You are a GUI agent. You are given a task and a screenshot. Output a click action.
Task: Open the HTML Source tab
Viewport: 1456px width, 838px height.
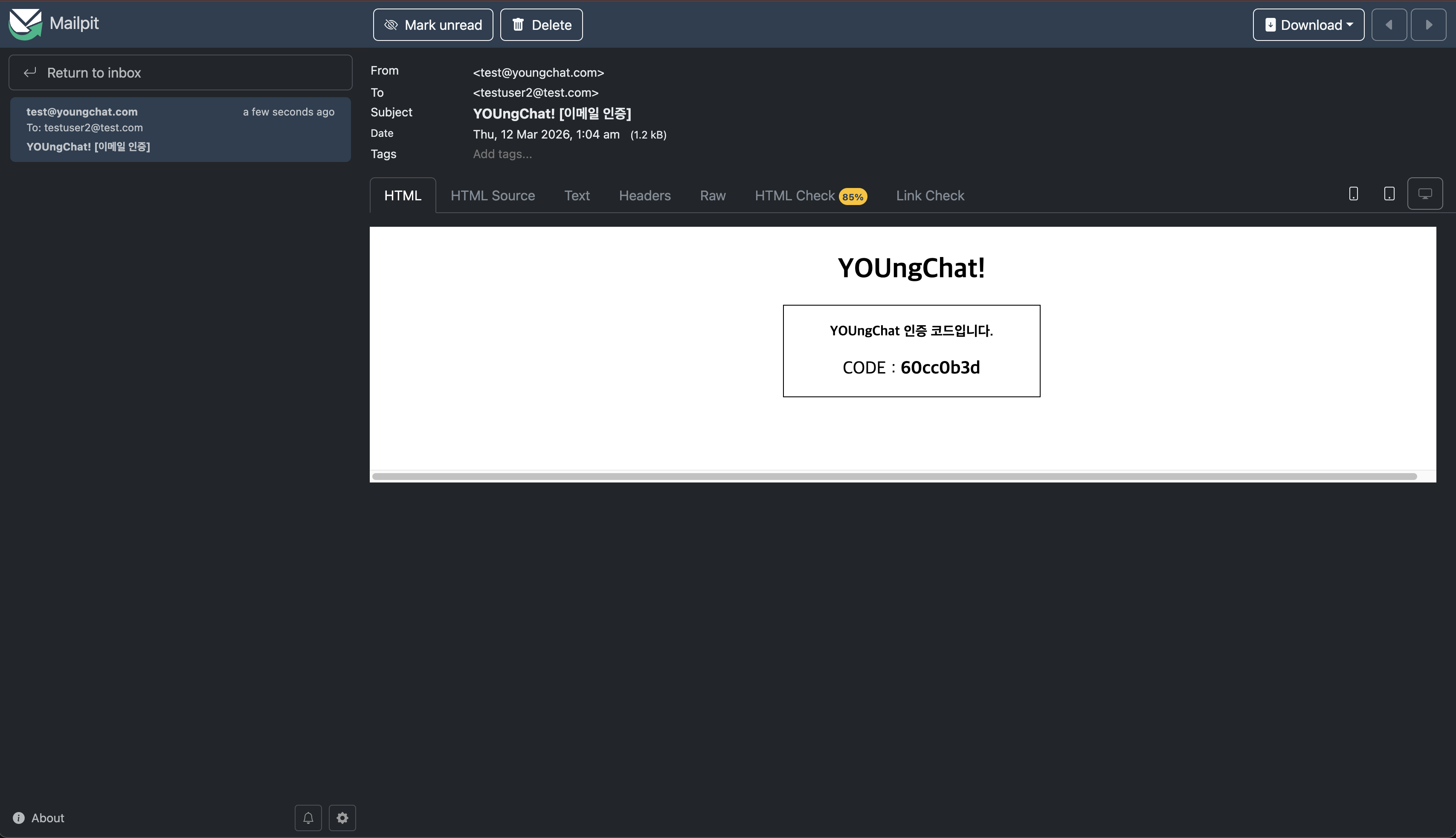tap(493, 196)
